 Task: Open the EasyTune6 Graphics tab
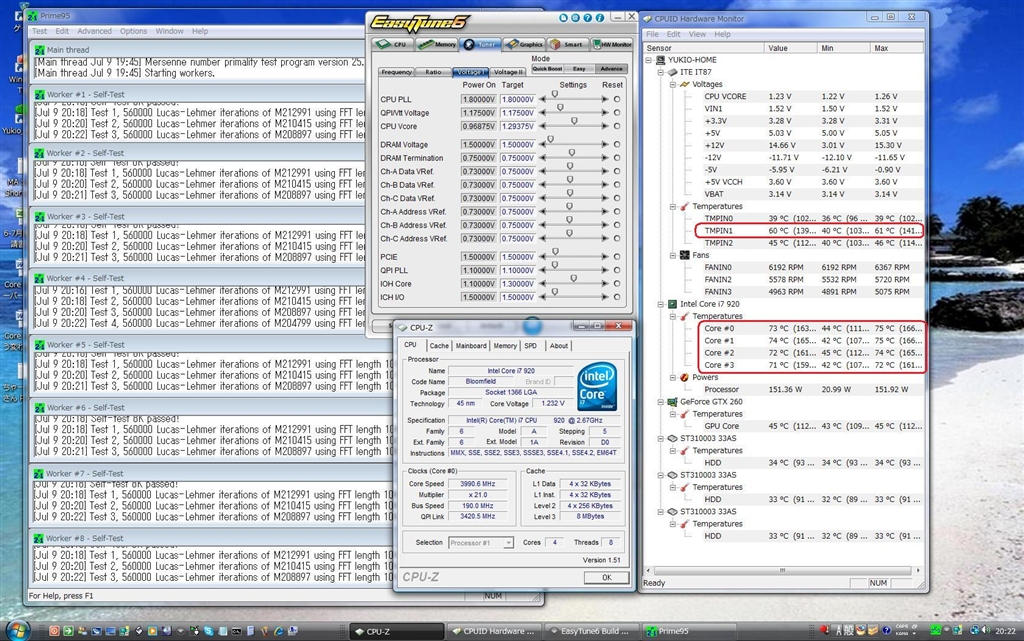(x=525, y=44)
